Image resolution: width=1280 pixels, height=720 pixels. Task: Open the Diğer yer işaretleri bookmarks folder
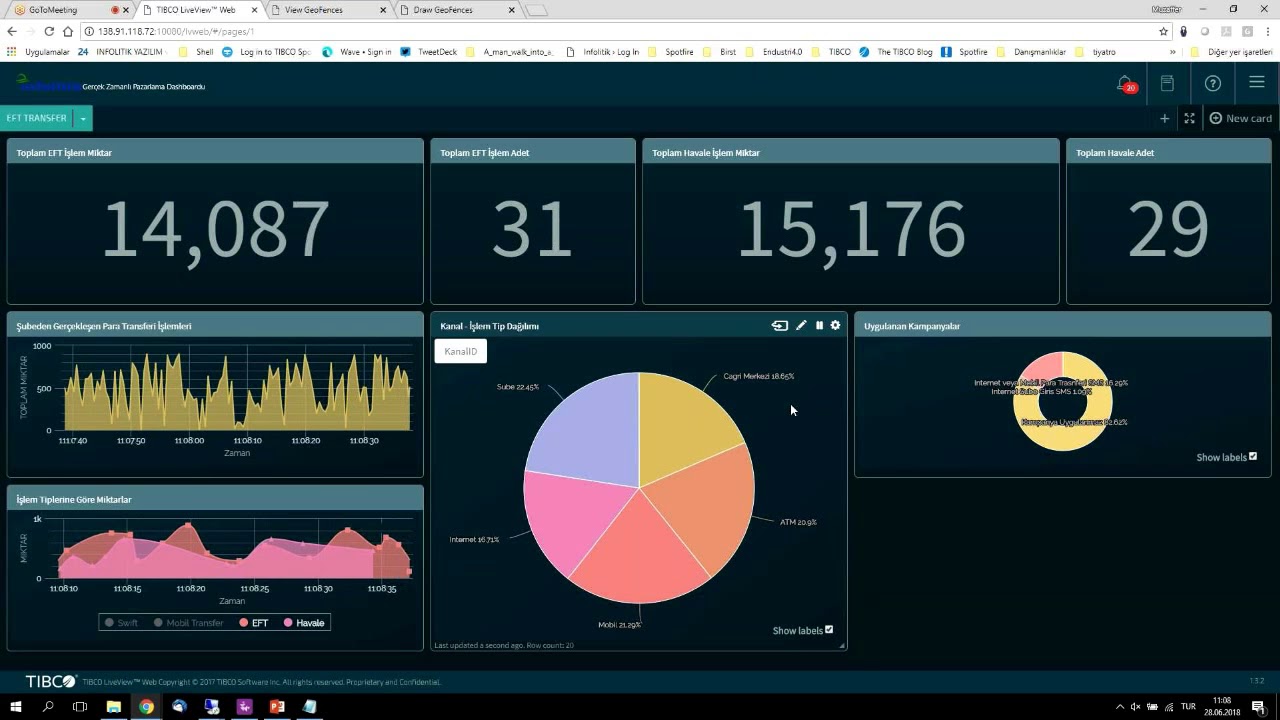click(1232, 52)
